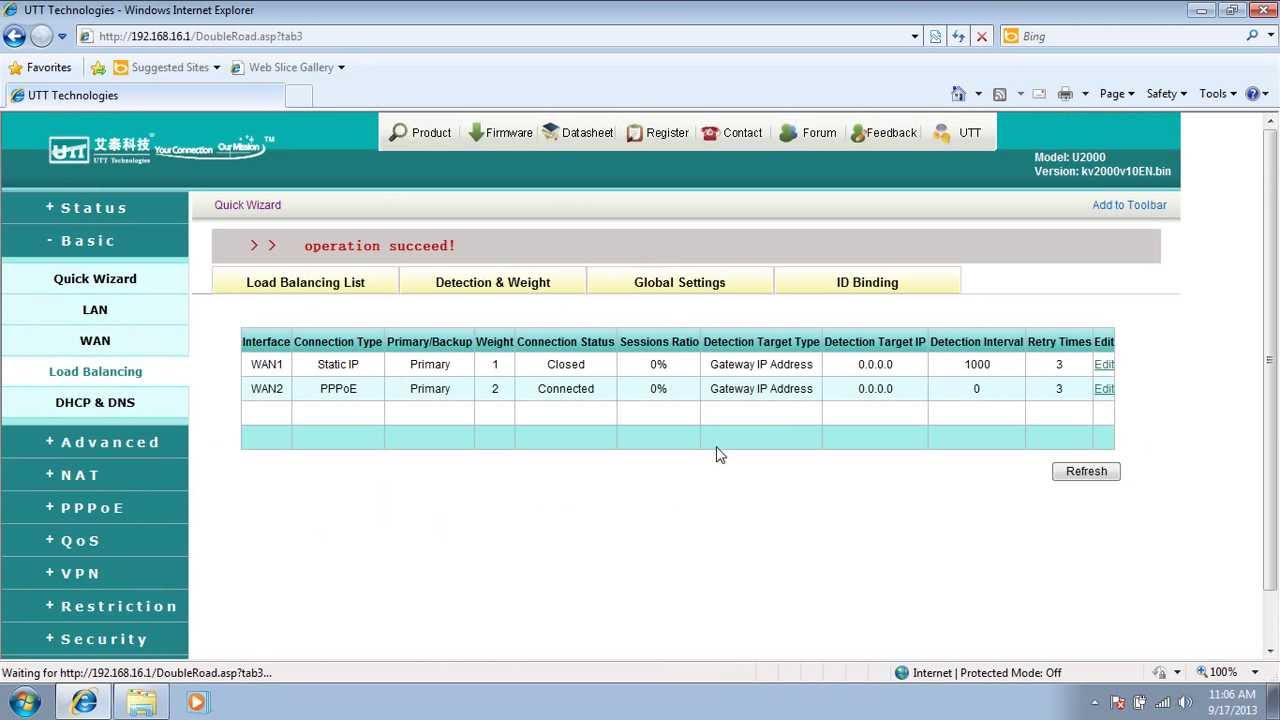Click the Forum people icon

tap(788, 132)
